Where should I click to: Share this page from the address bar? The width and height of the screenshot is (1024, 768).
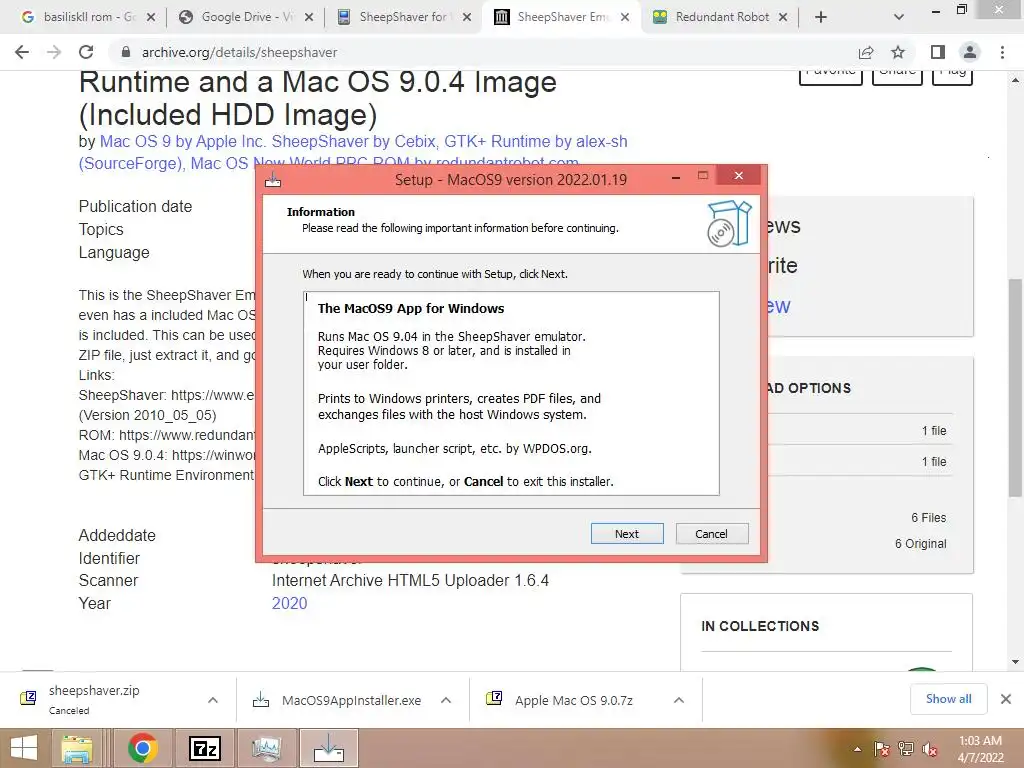click(866, 52)
